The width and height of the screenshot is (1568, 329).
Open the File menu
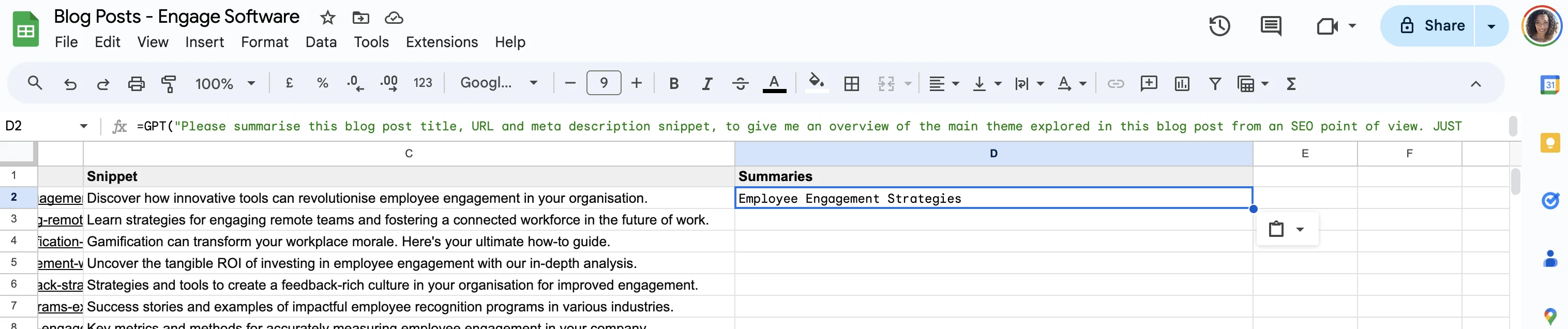pos(66,42)
